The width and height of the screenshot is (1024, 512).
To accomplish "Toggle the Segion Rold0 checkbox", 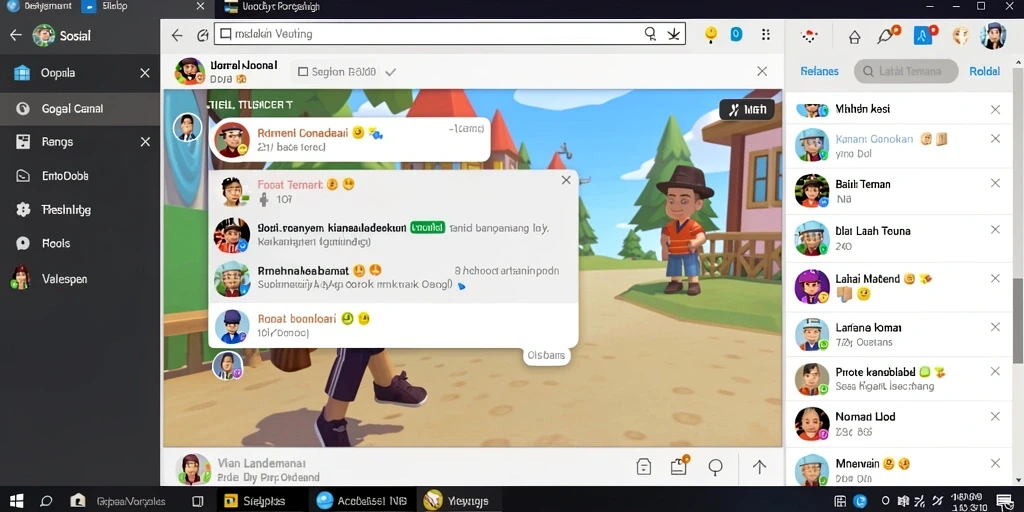I will coord(303,72).
